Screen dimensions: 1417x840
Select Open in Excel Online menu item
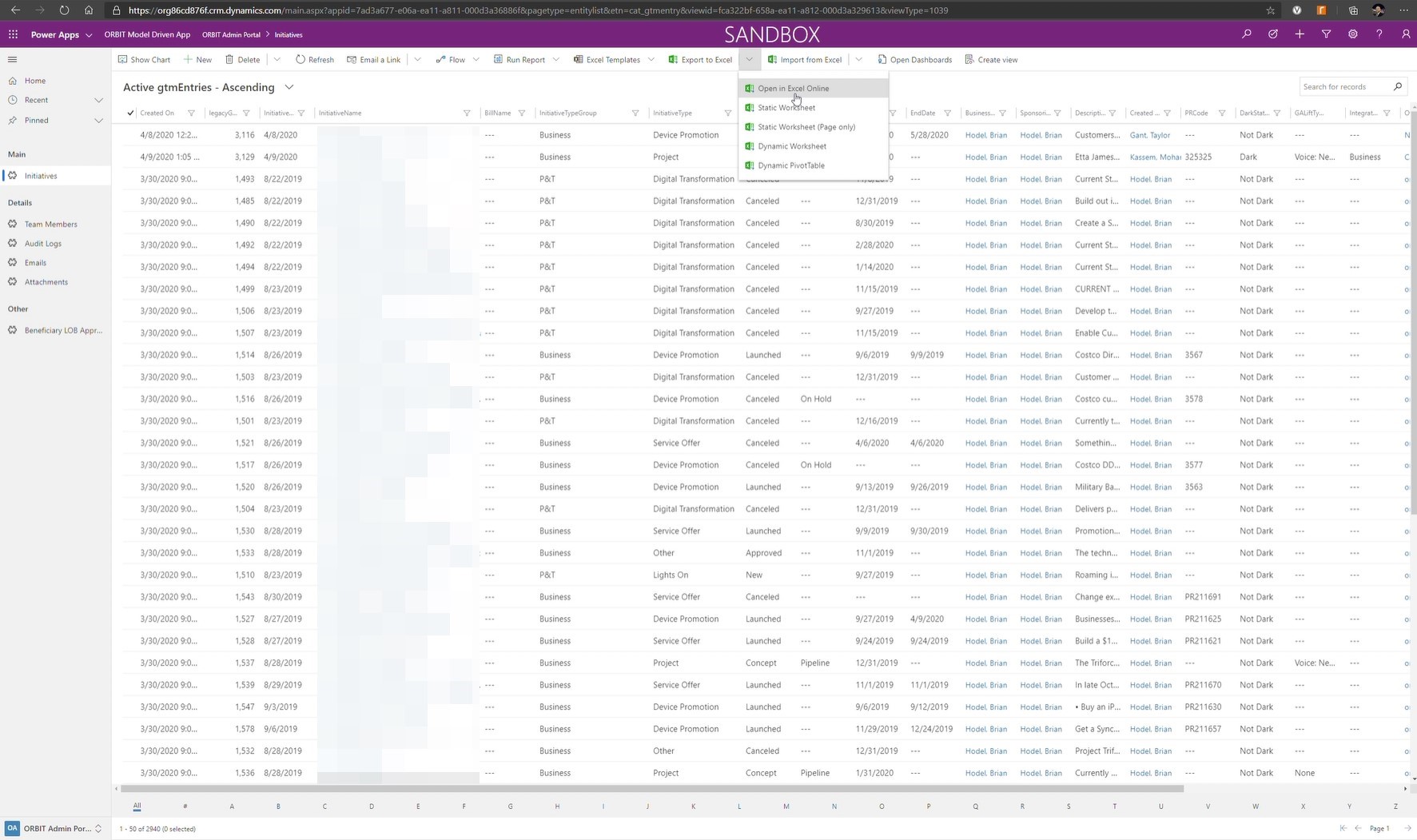[793, 89]
